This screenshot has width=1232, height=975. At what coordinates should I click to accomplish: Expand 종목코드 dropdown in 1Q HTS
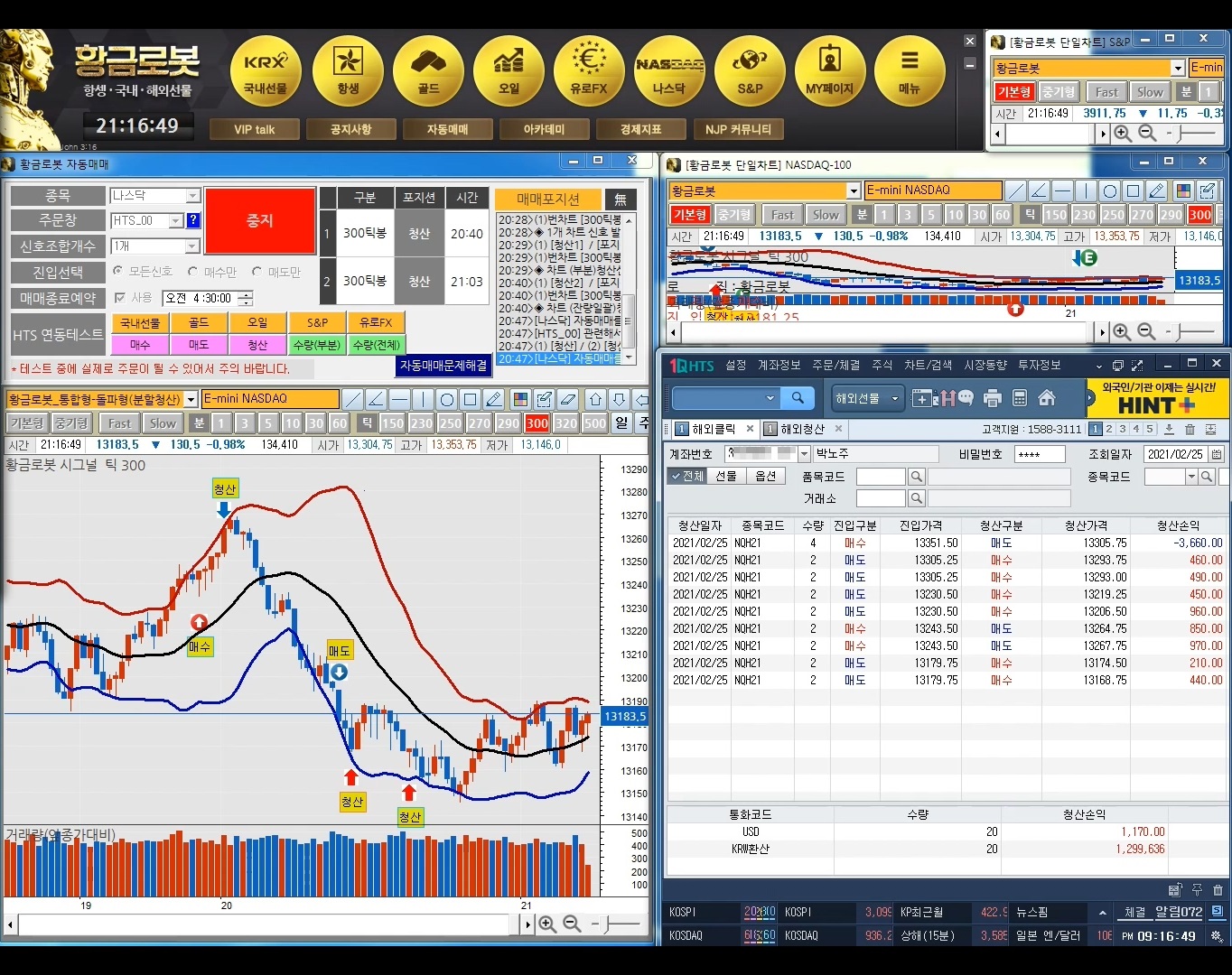click(1191, 476)
